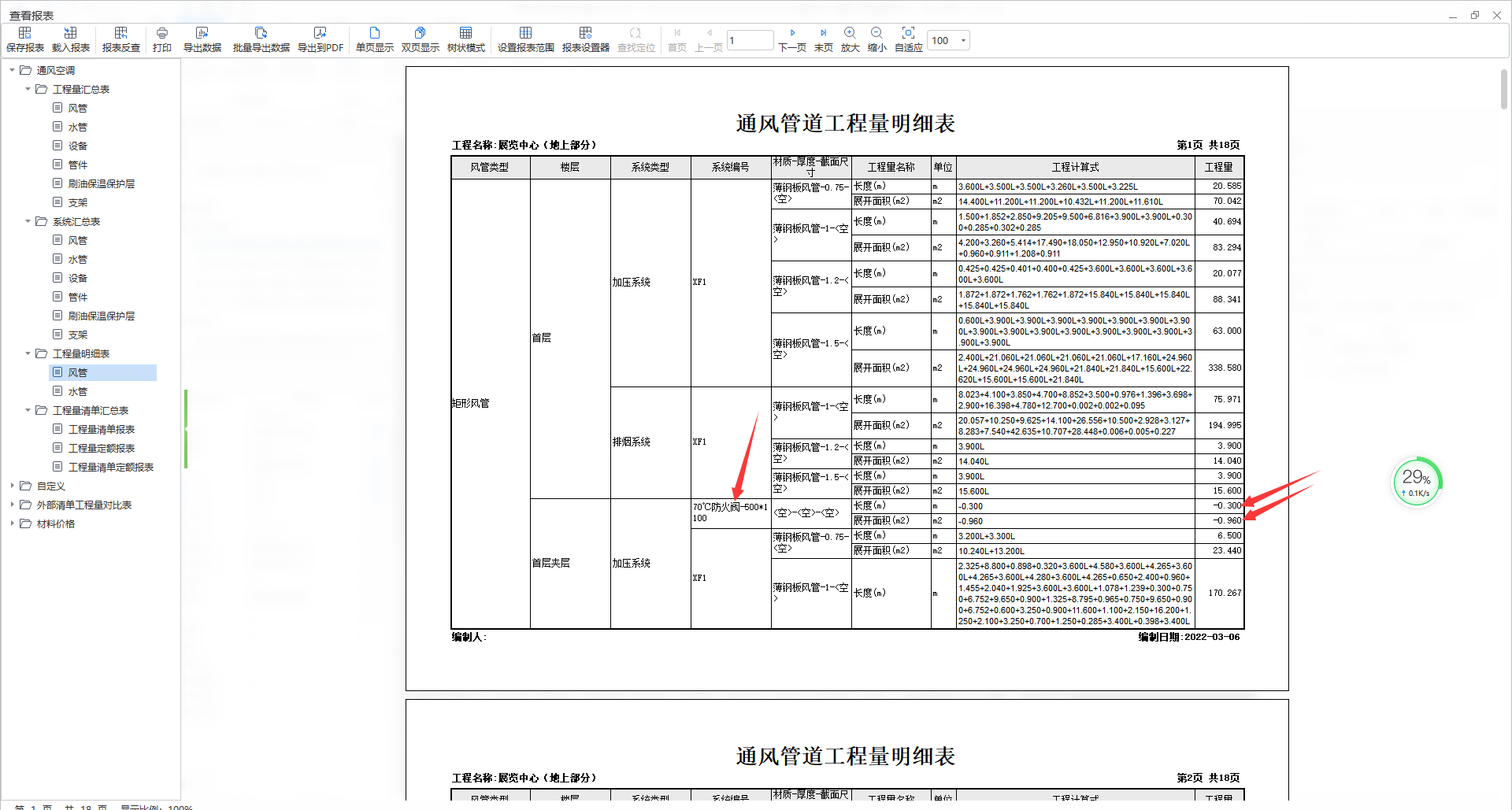1512x810 pixels.
Task: Open the 工程量清单定额报表 report
Action: (x=110, y=467)
